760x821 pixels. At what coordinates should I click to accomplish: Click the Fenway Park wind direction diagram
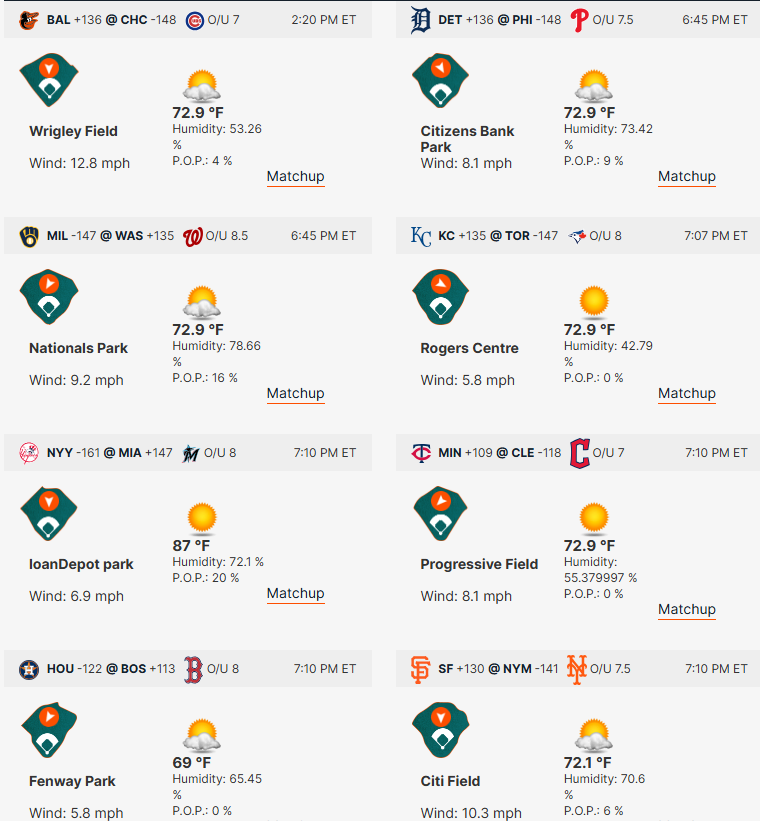point(49,730)
